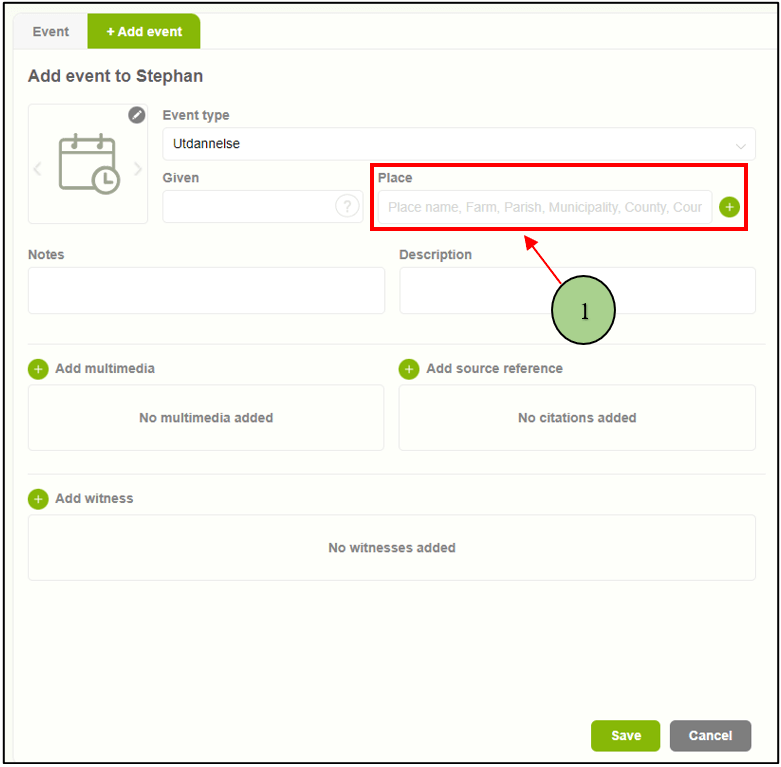Switch to the Event tab
The height and width of the screenshot is (767, 781).
(x=50, y=32)
